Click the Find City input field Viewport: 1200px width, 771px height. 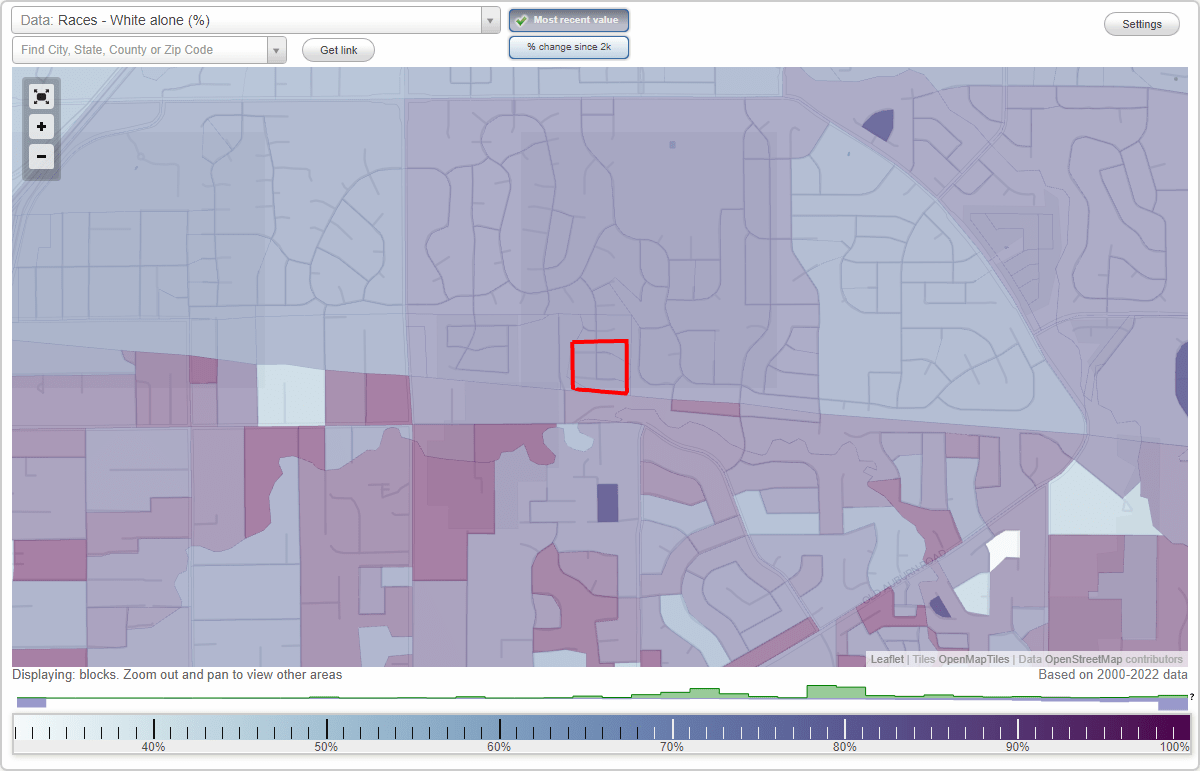pyautogui.click(x=140, y=49)
